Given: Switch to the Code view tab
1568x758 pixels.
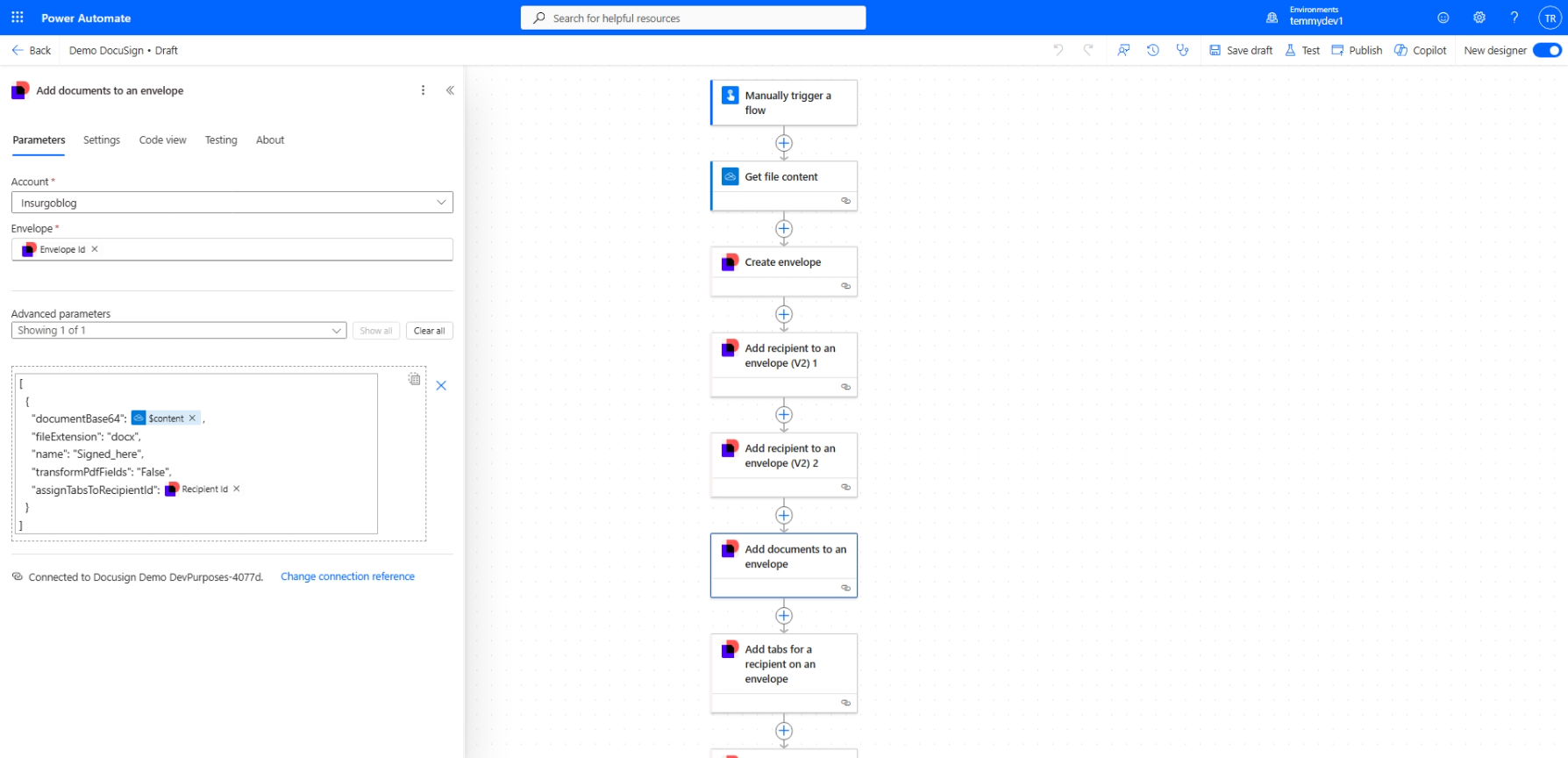Looking at the screenshot, I should 163,140.
